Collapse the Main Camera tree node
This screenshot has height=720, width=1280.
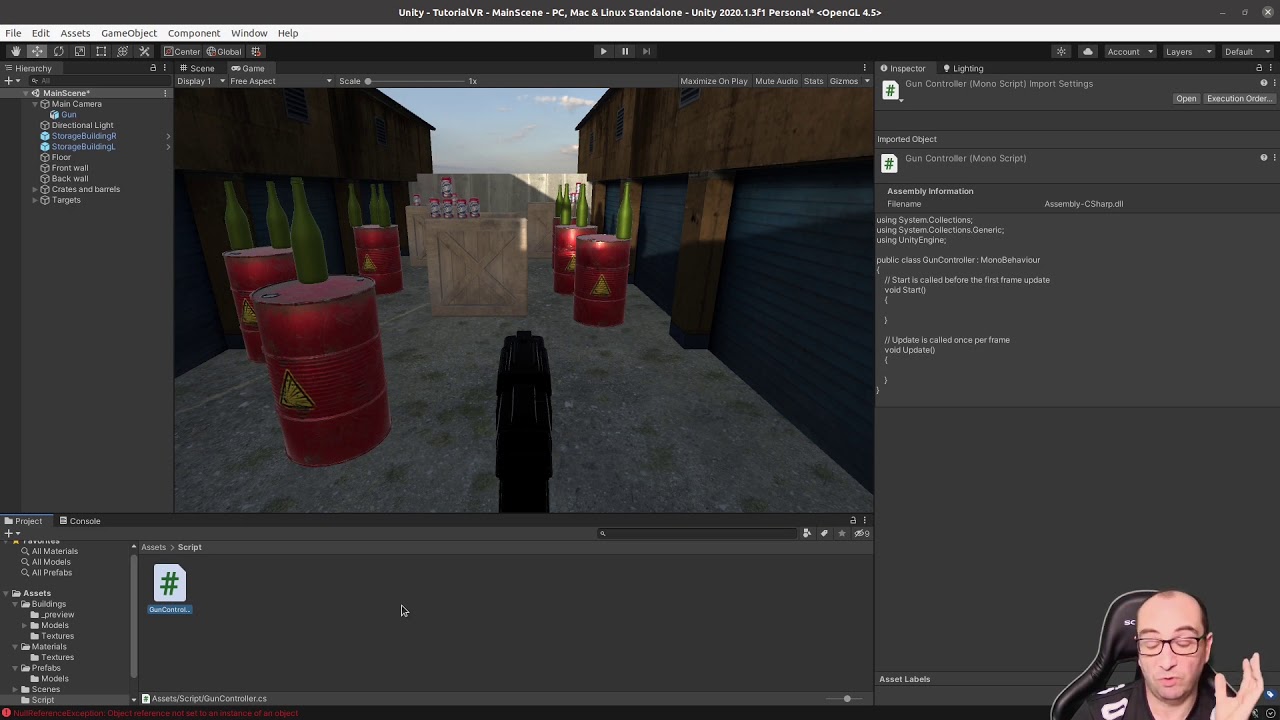tap(35, 104)
